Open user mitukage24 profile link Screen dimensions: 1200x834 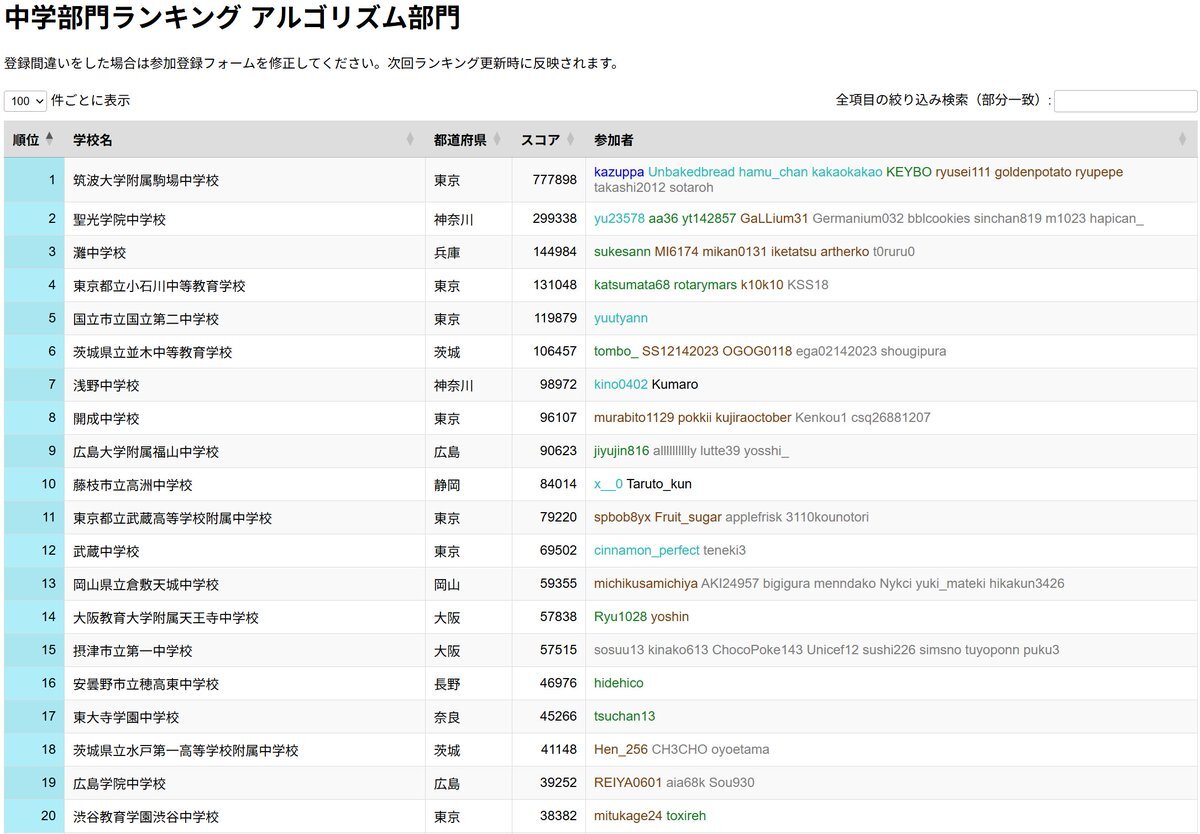(x=628, y=816)
